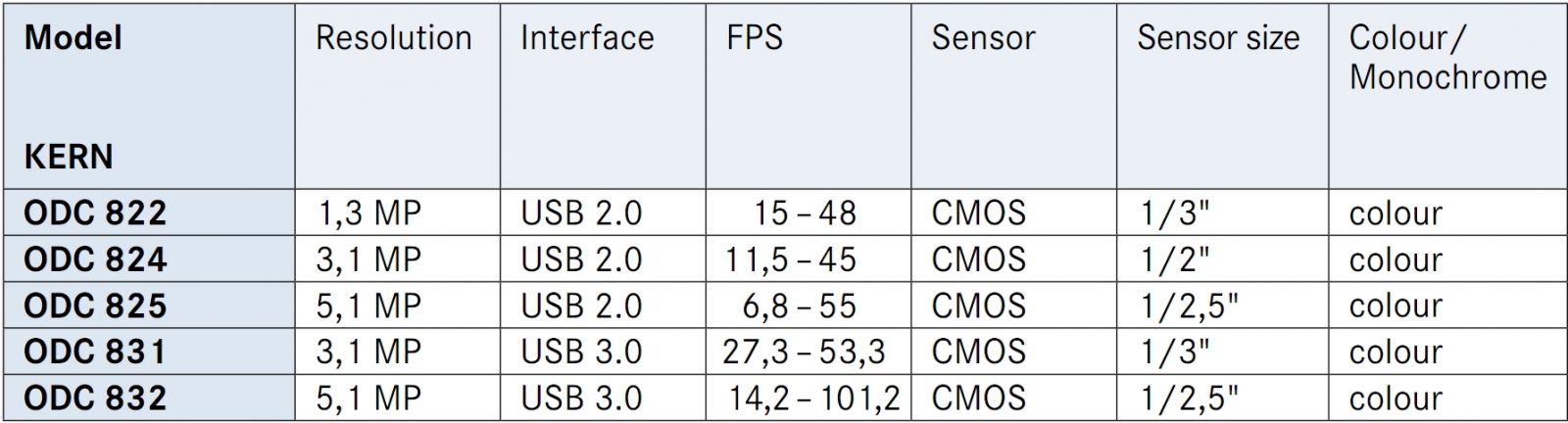Click the 1/2" sensor size cell
Image resolution: width=1568 pixels, height=423 pixels.
click(x=1175, y=258)
